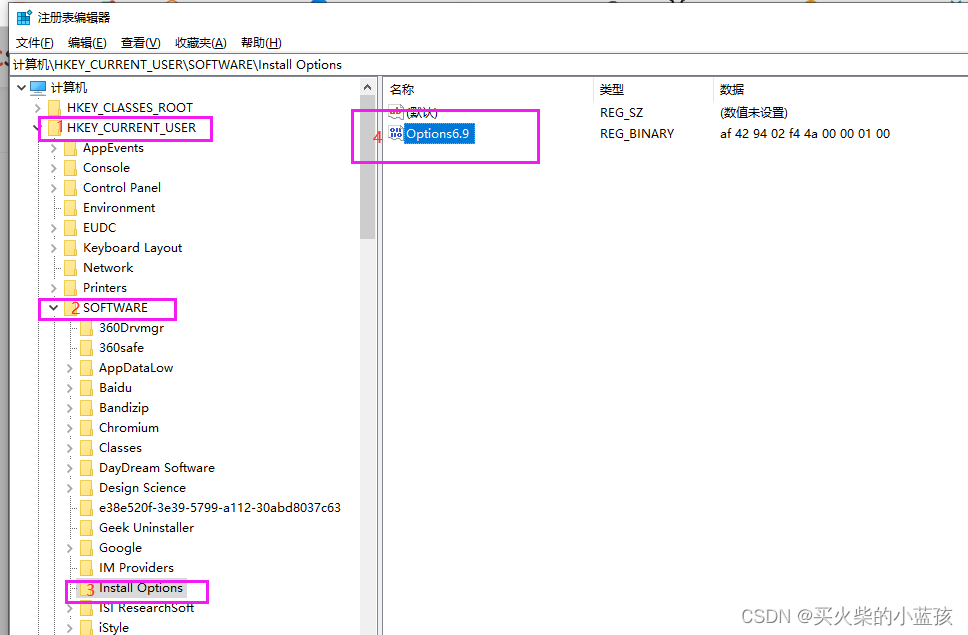This screenshot has height=635, width=968.
Task: Click the SOFTWARE folder icon
Action: 70,307
